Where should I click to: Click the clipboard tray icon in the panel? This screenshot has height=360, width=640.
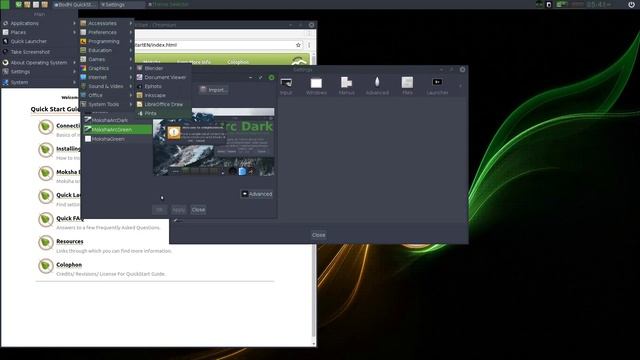point(549,4)
